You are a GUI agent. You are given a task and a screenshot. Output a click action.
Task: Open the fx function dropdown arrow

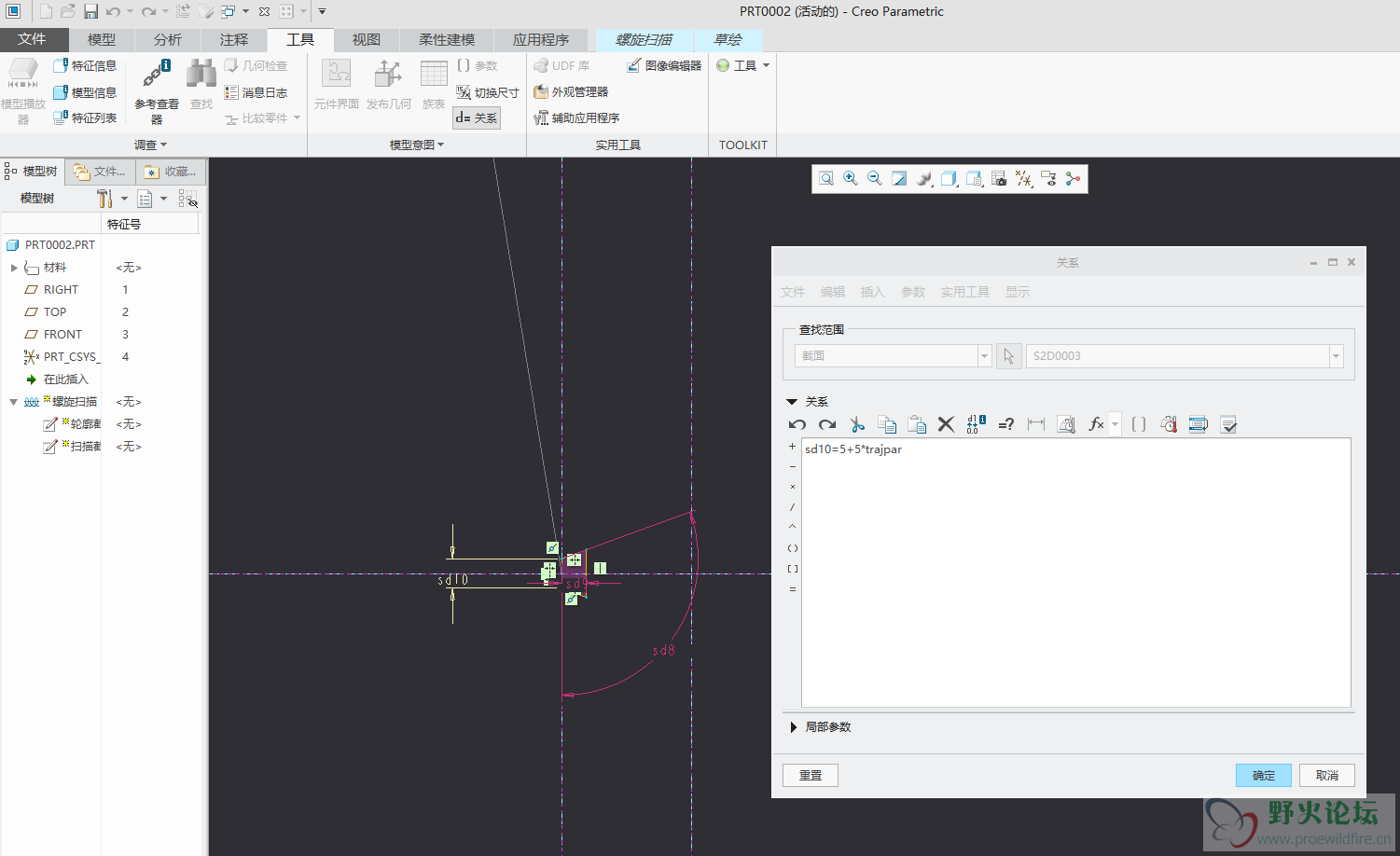point(1115,425)
